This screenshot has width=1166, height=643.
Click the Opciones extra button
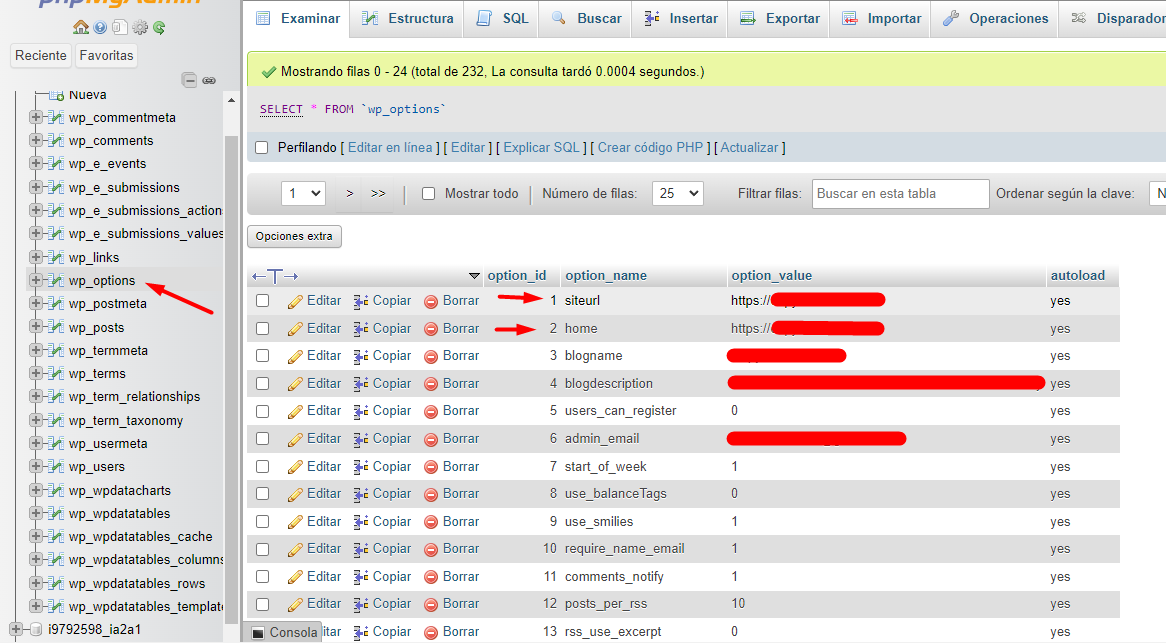point(294,236)
